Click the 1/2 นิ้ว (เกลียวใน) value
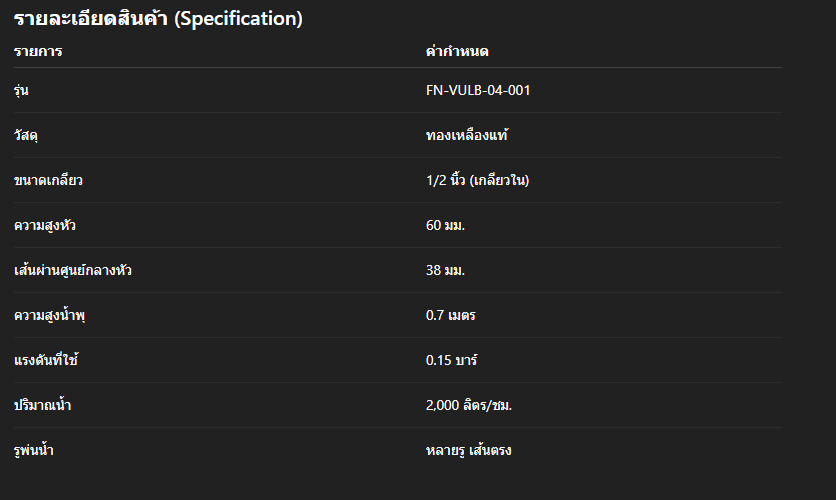The width and height of the screenshot is (836, 500). pos(478,181)
